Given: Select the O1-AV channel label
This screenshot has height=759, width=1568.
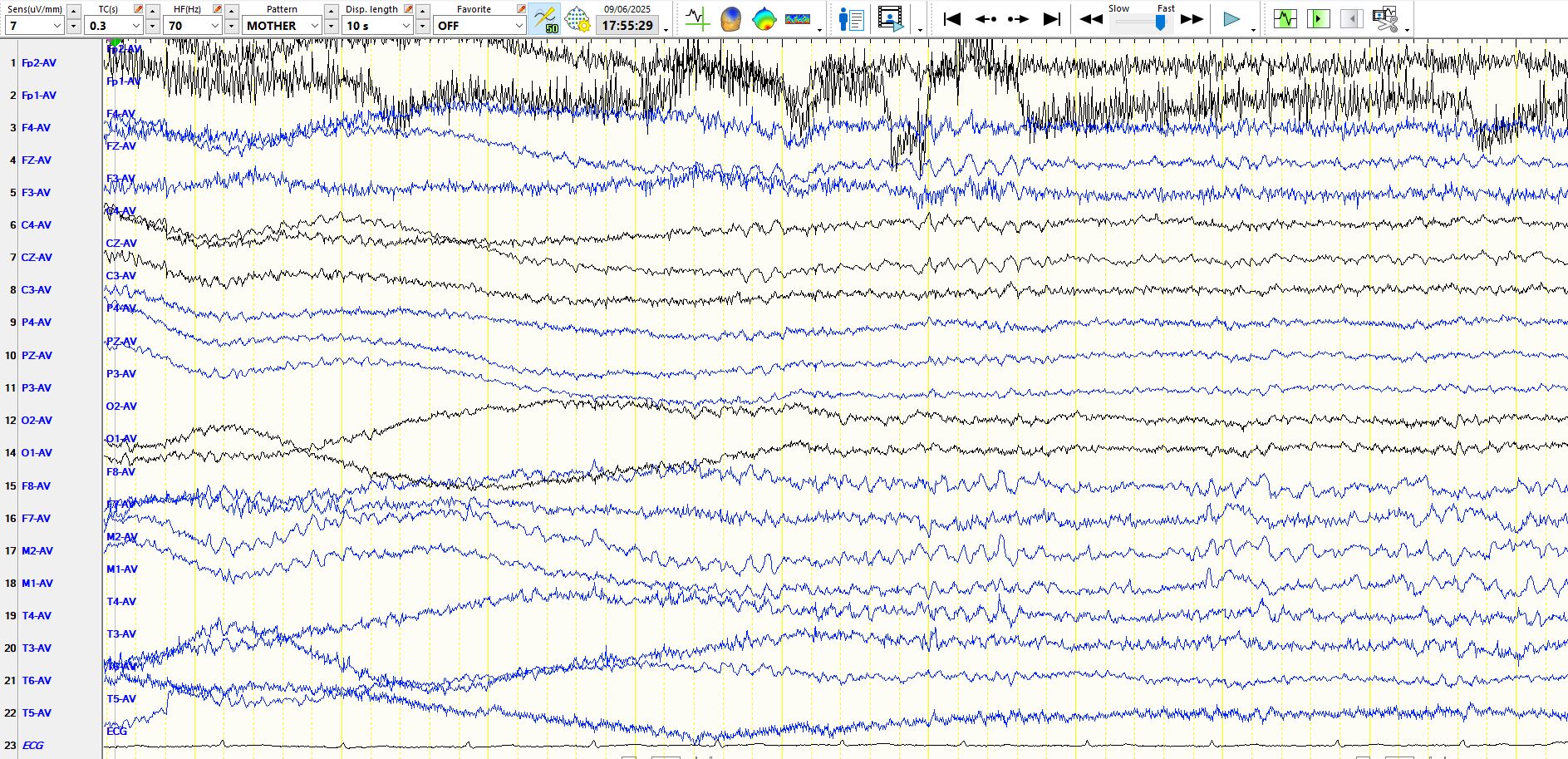Looking at the screenshot, I should [37, 453].
